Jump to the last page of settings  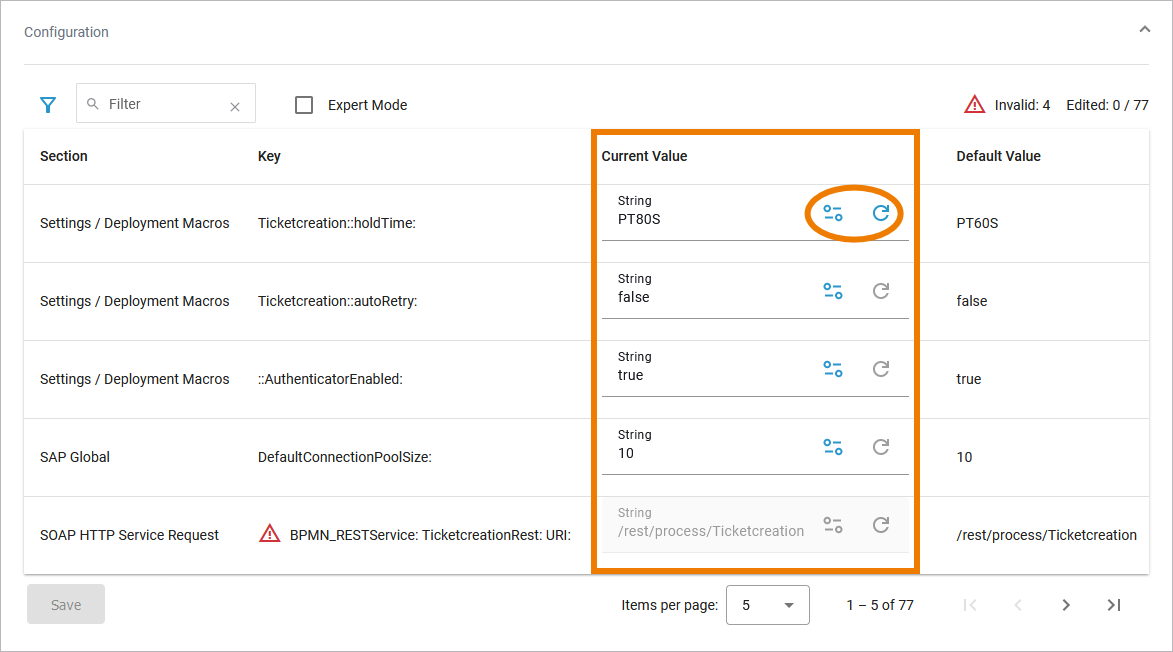(1114, 605)
